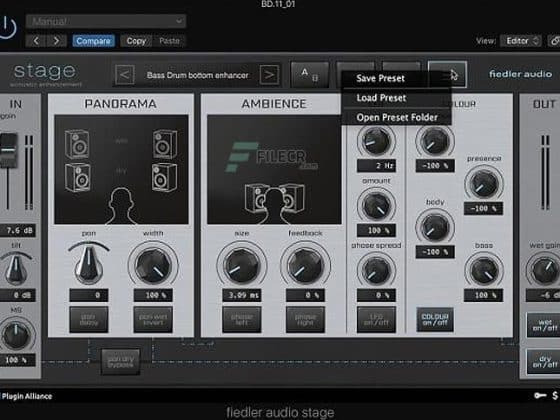
Task: Click the pan value field showing 0
Action: (x=89, y=295)
